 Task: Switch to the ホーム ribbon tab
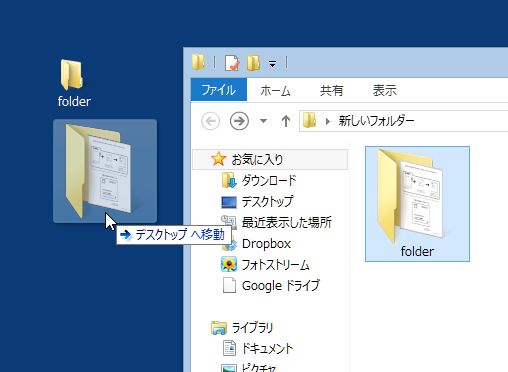coord(275,90)
